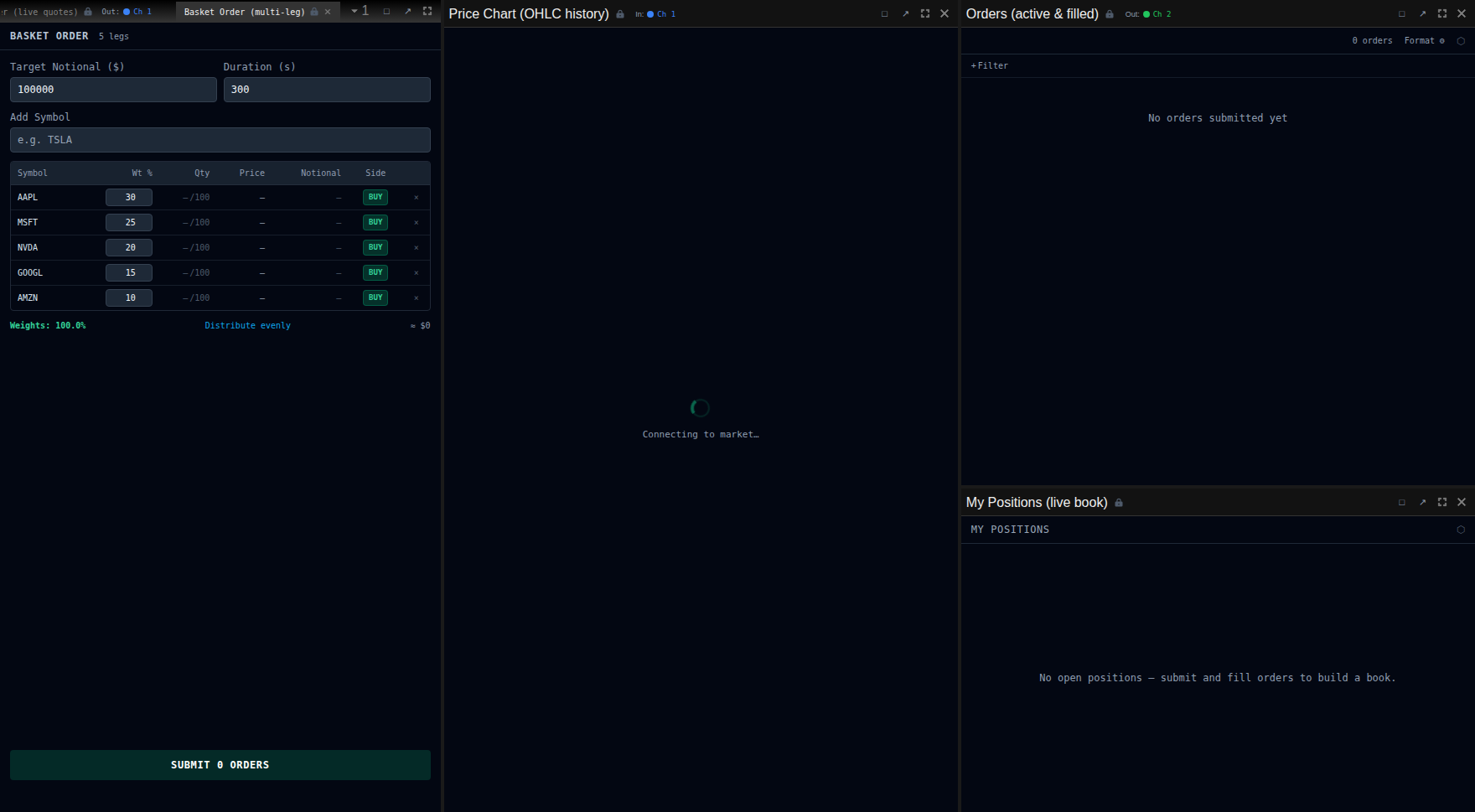Close the Price Chart panel
The height and width of the screenshot is (812, 1475).
coord(945,13)
